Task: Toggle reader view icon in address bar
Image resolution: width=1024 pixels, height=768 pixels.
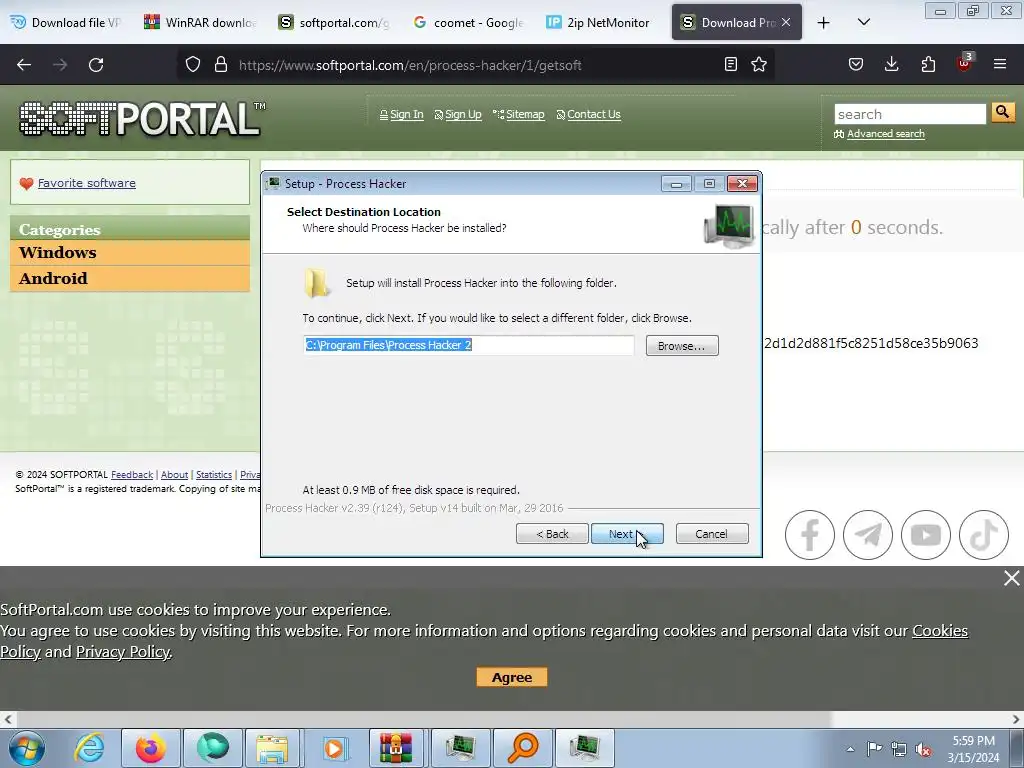Action: pyautogui.click(x=731, y=64)
